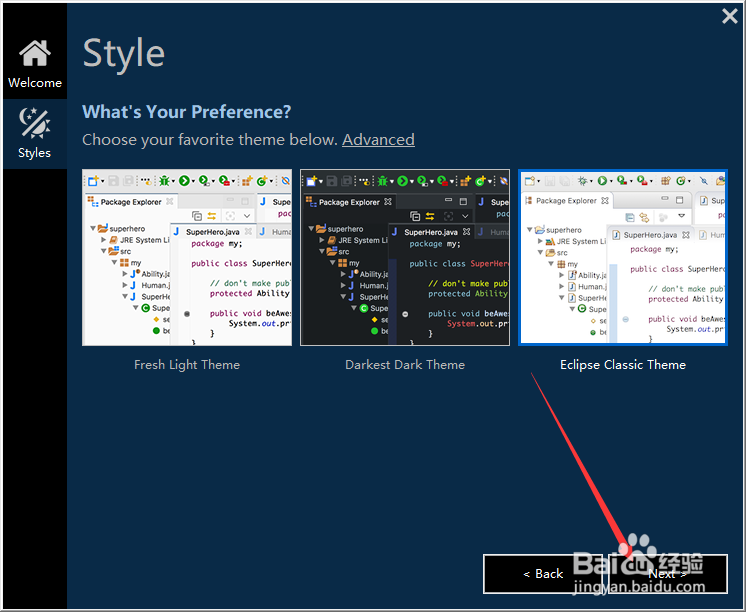The image size is (746, 612).
Task: Select the Styles sidebar item
Action: [x=35, y=134]
